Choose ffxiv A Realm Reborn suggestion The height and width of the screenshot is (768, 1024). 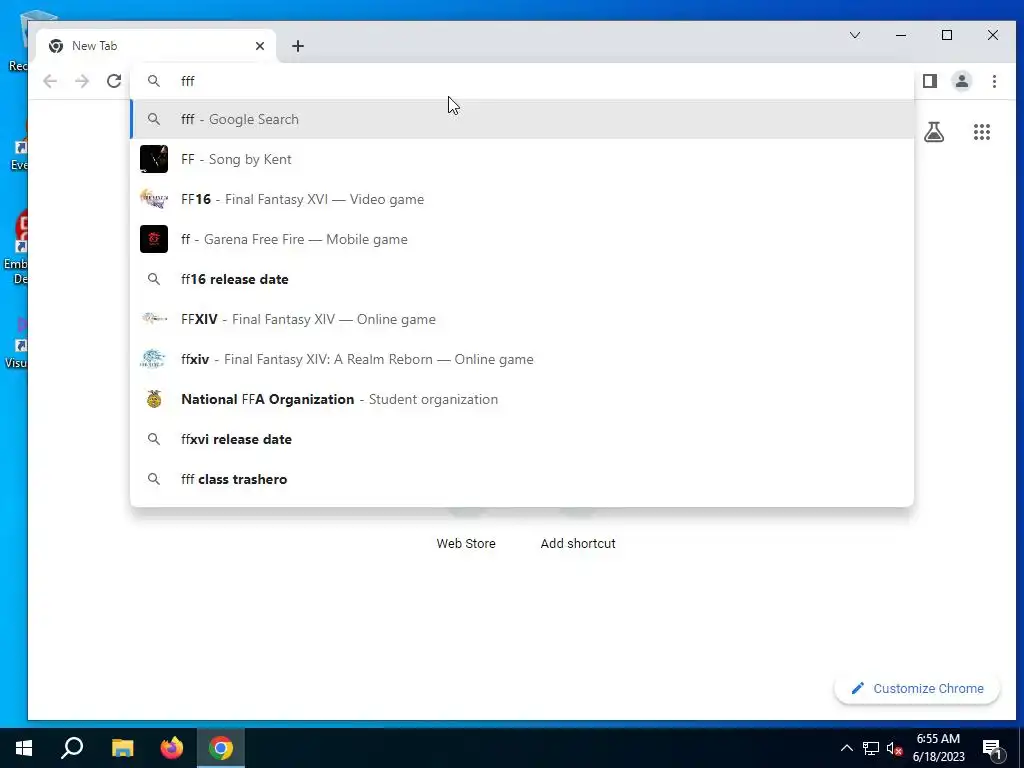click(x=522, y=359)
